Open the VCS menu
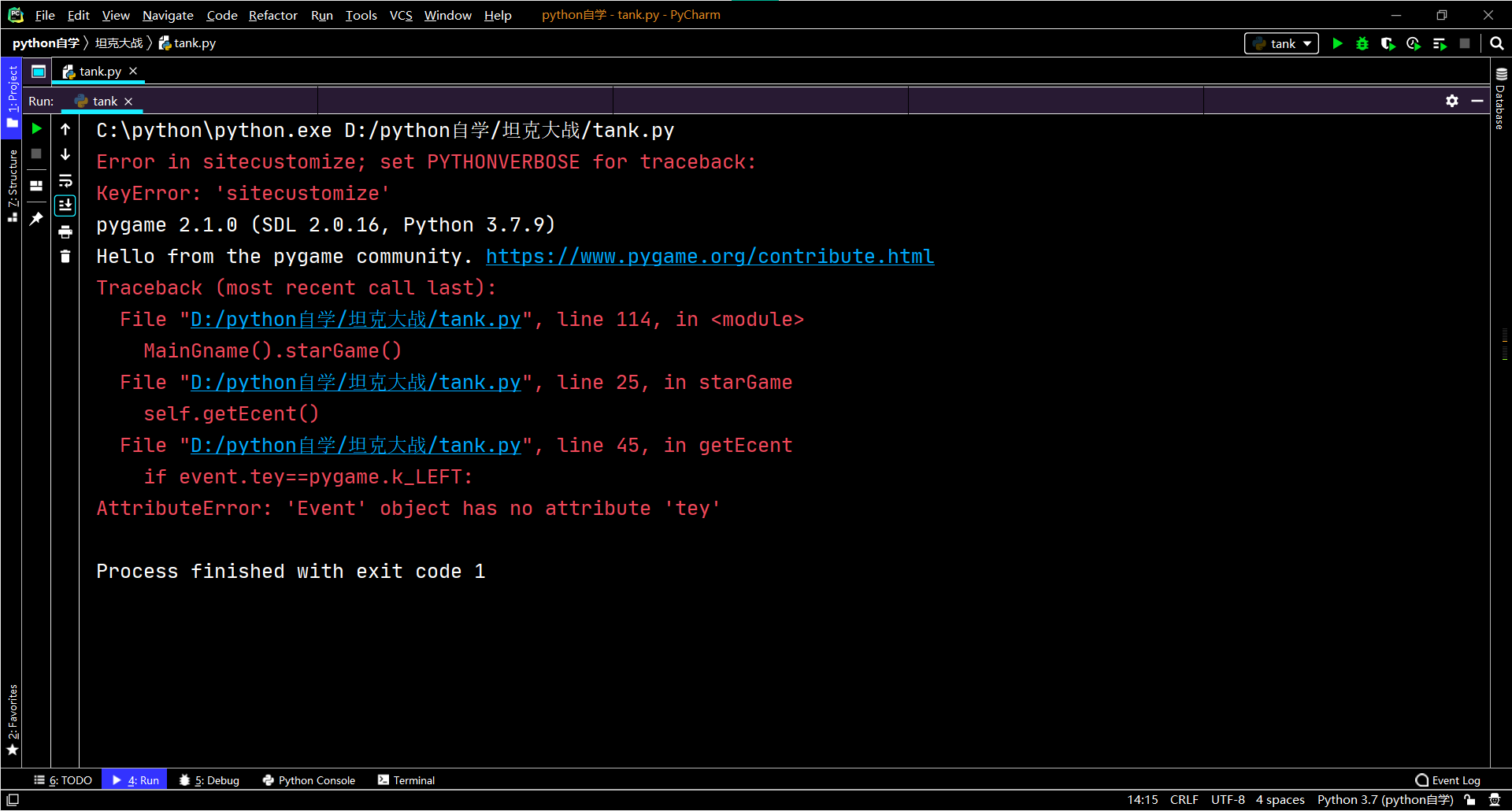The image size is (1512, 811). [401, 15]
